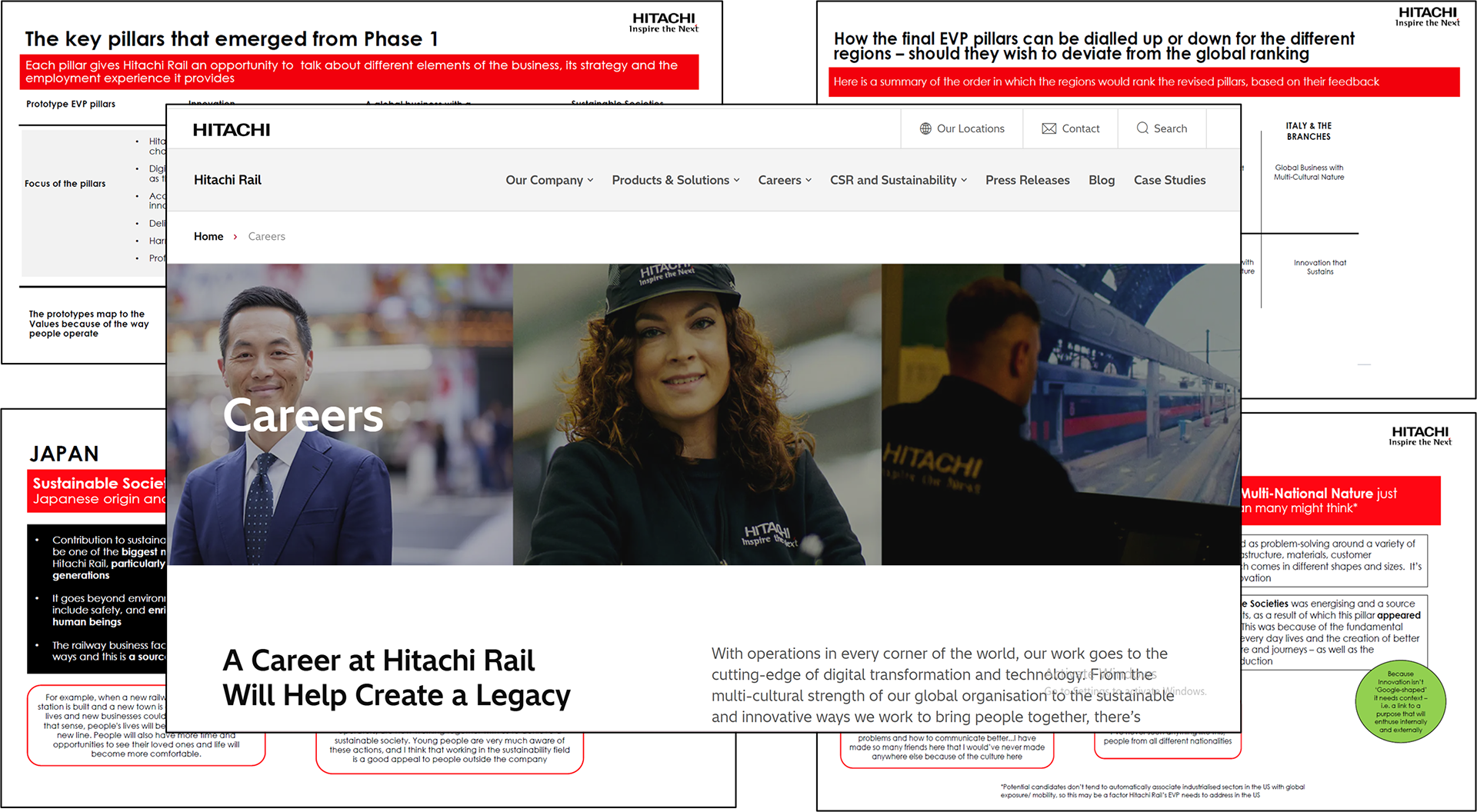
Task: Click 'people from all different nationalities' quote box
Action: tap(1168, 746)
